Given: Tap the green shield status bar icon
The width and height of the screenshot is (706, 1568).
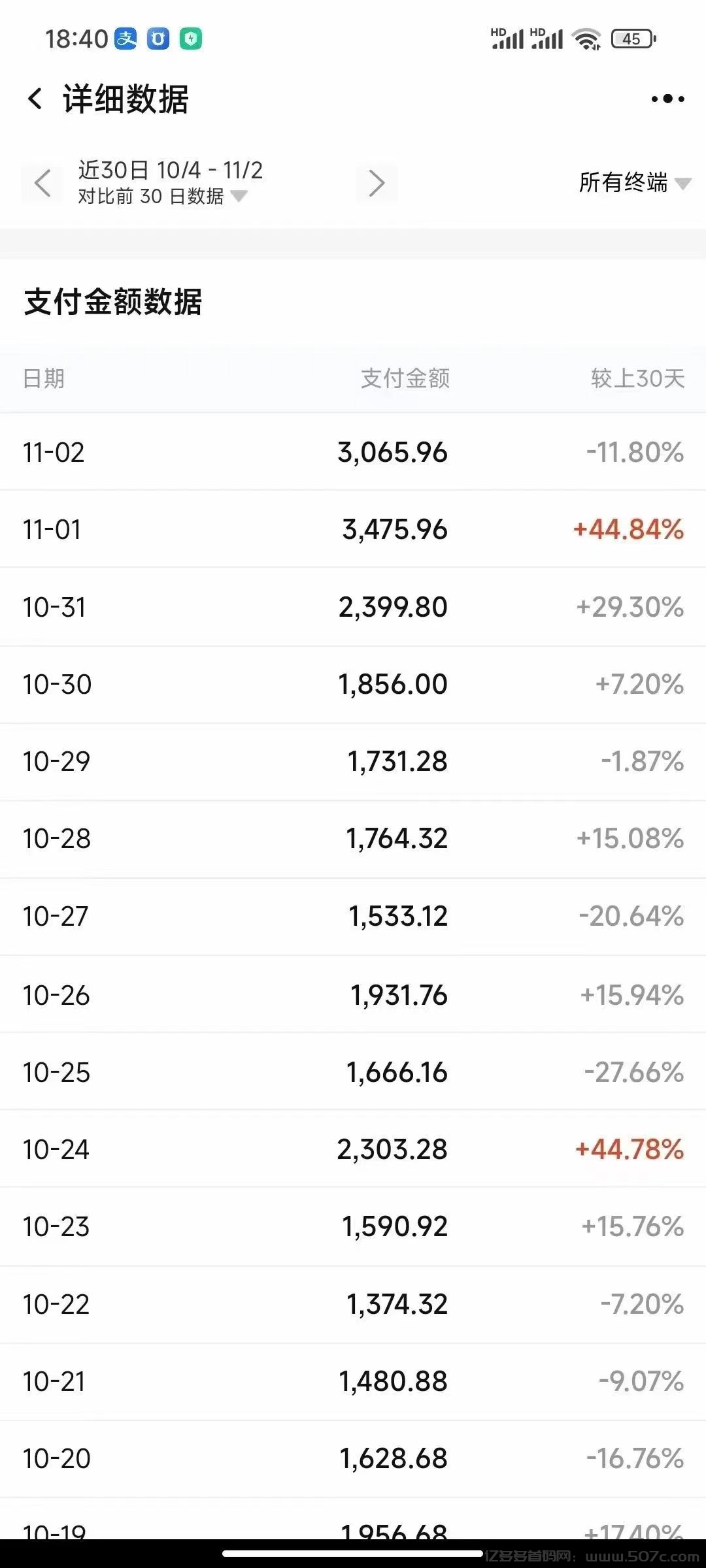Looking at the screenshot, I should pos(191,39).
